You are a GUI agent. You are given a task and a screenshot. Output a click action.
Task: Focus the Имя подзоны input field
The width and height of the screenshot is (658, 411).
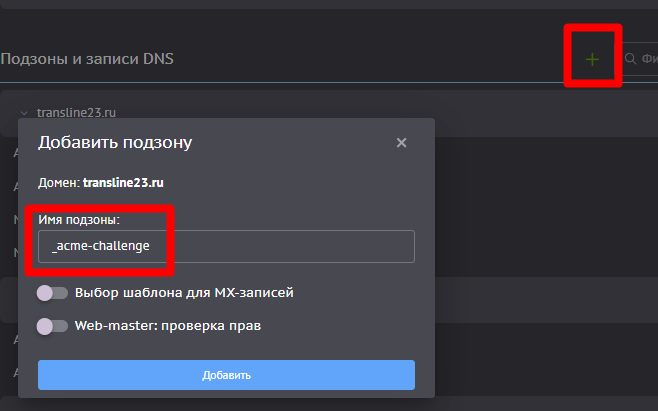226,246
